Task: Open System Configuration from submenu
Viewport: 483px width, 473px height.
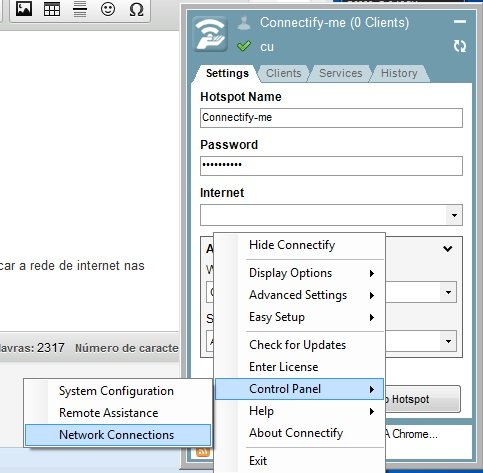Action: point(118,391)
